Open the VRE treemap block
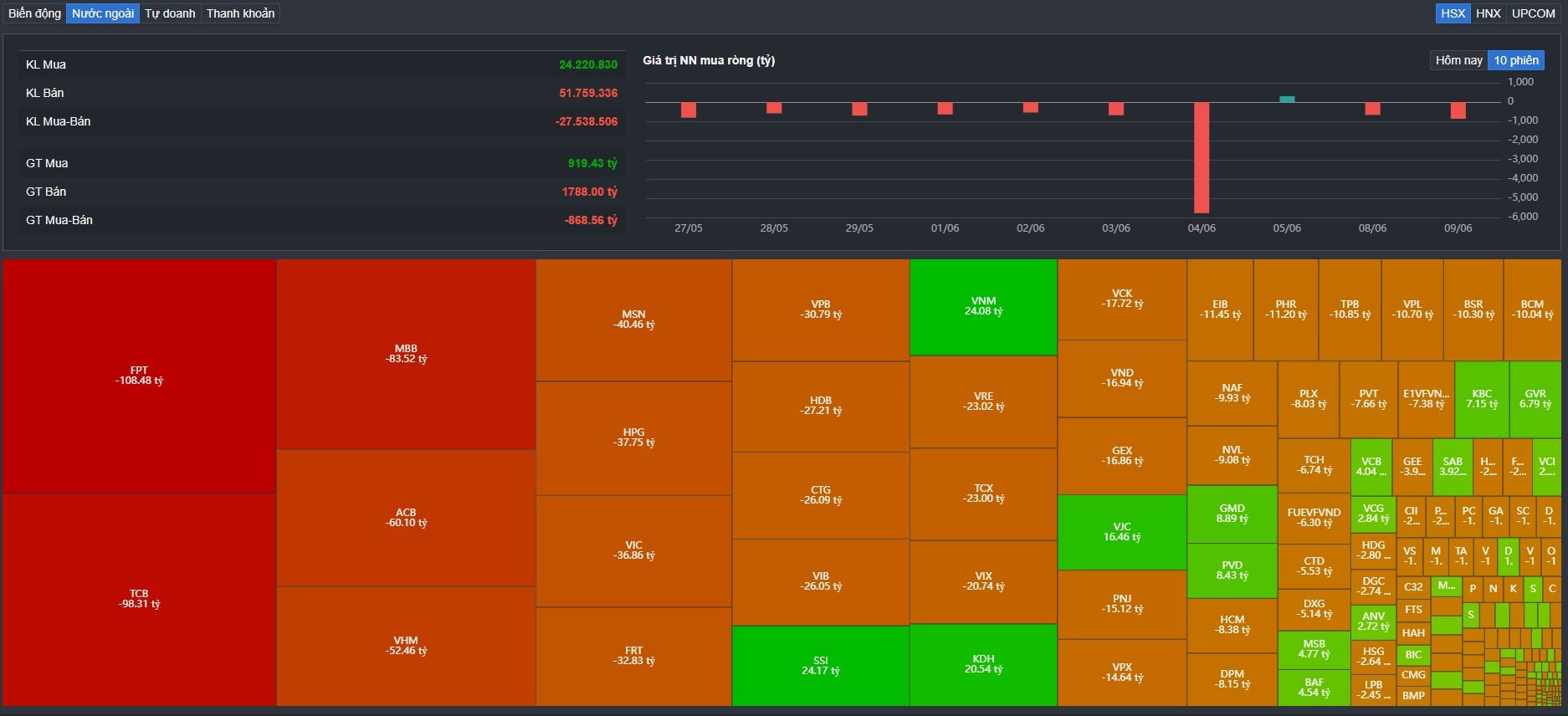1568x716 pixels. (983, 401)
